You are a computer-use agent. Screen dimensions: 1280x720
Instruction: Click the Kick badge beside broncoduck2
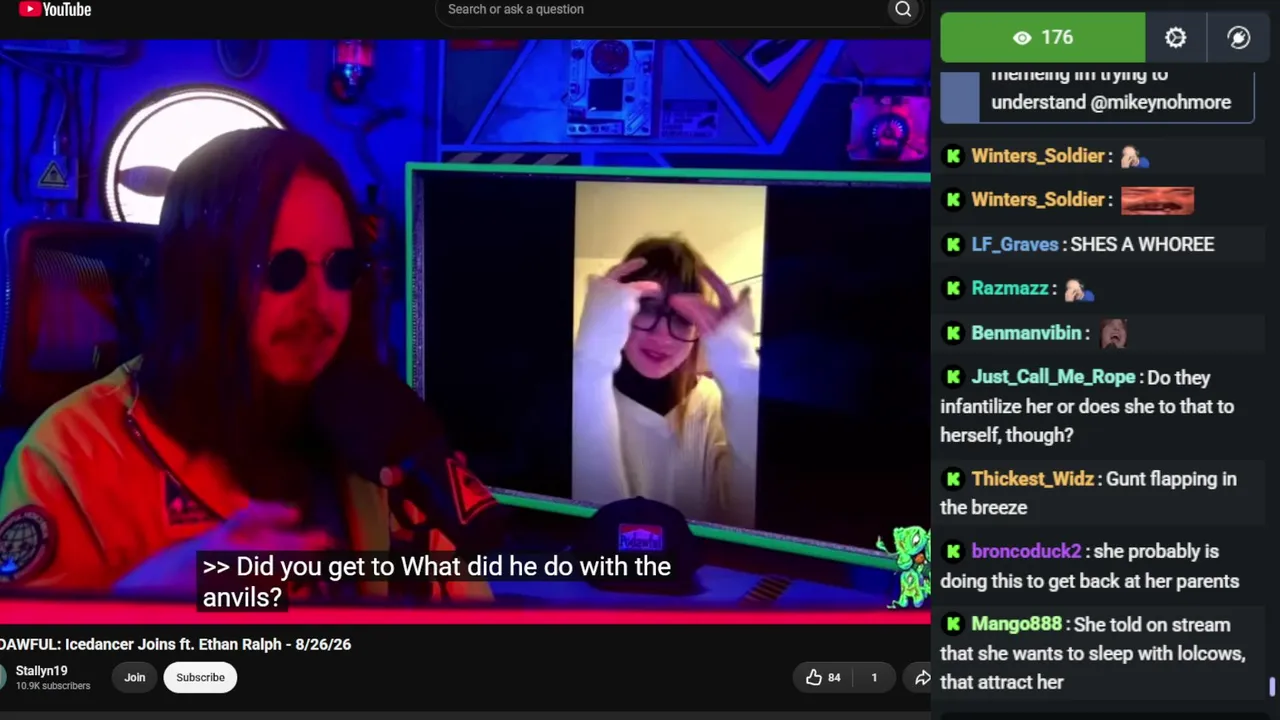click(x=953, y=551)
